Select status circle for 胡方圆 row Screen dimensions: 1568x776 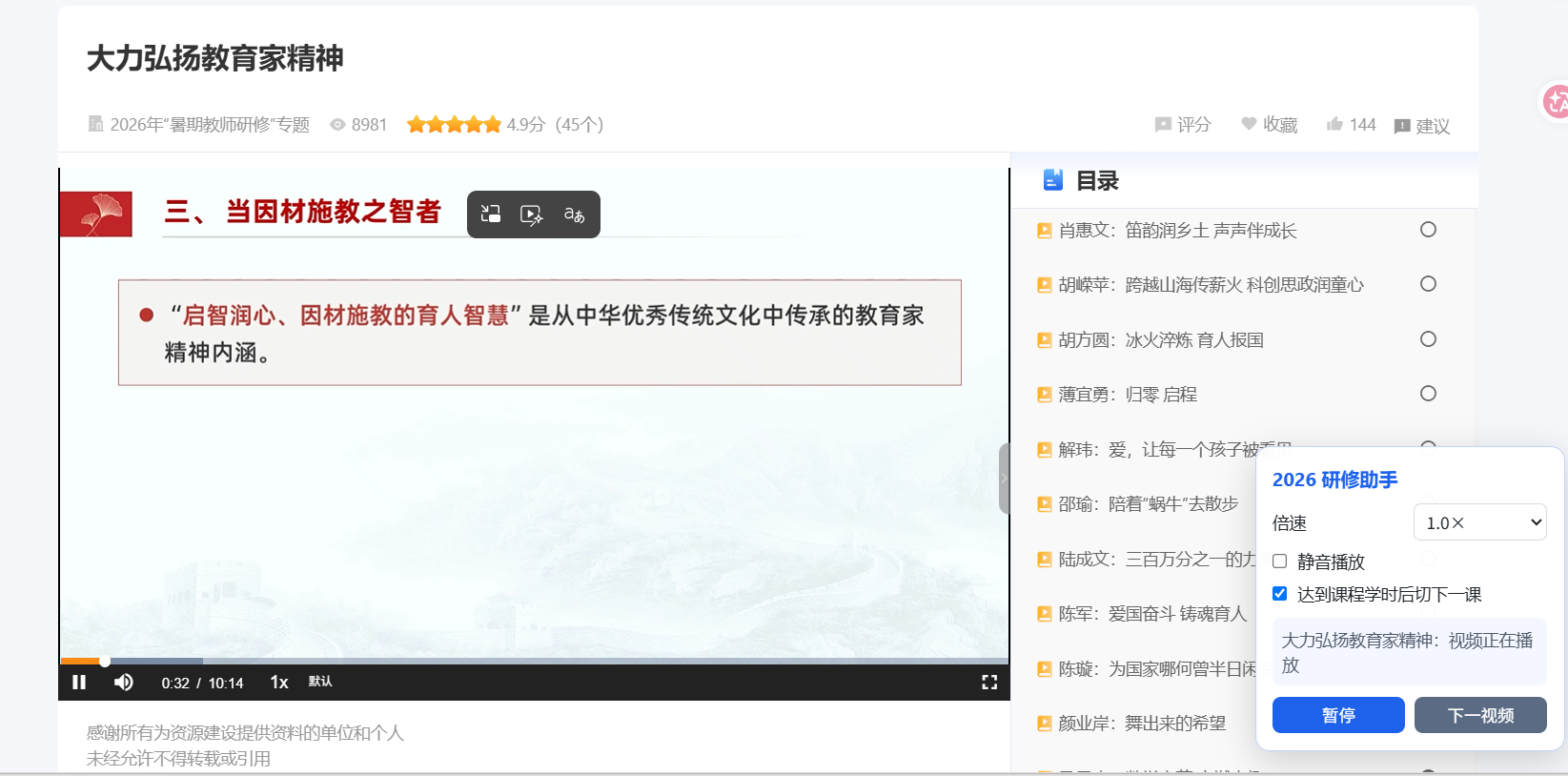(1428, 339)
